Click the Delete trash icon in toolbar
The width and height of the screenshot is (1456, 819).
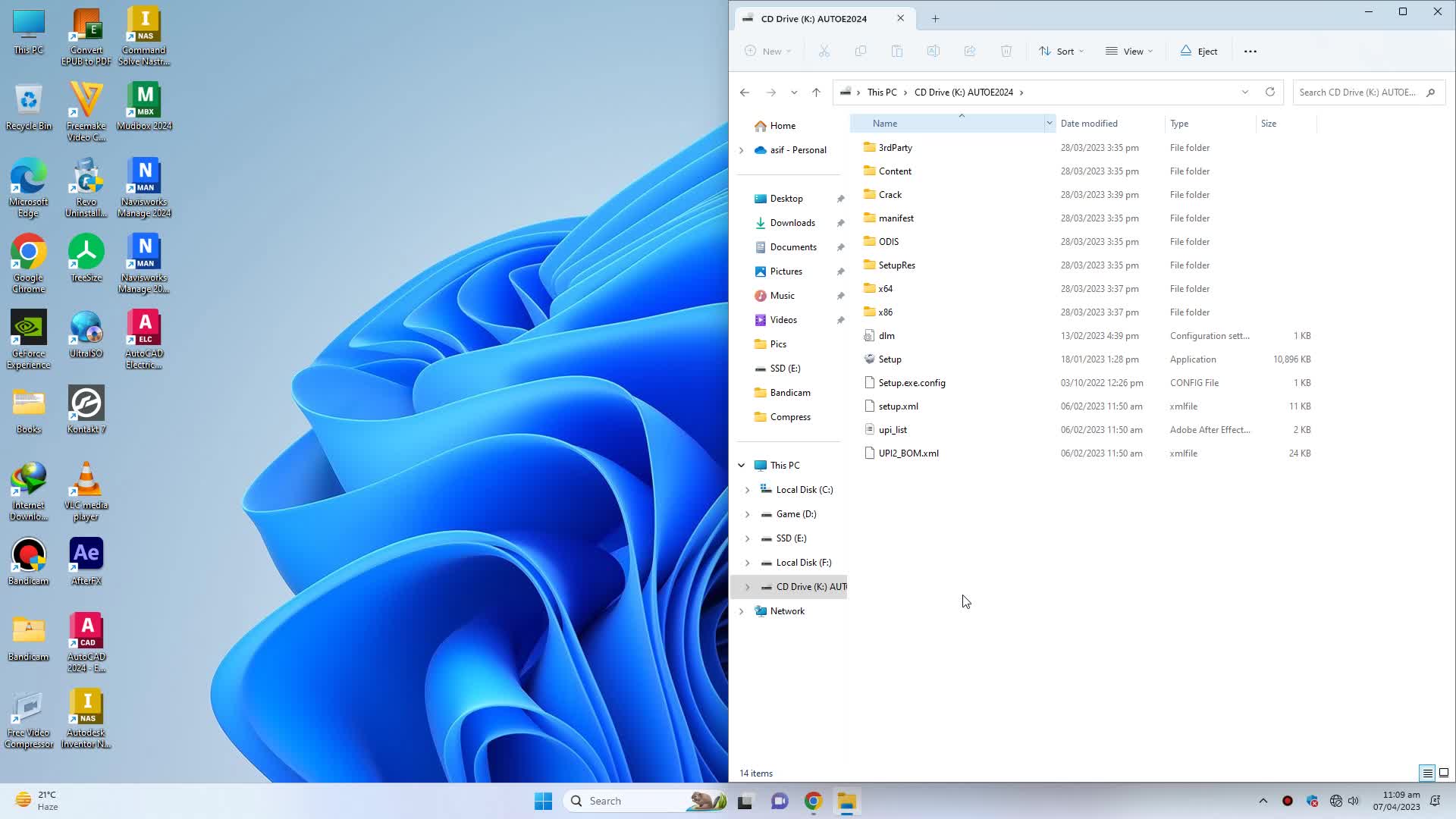(1006, 52)
